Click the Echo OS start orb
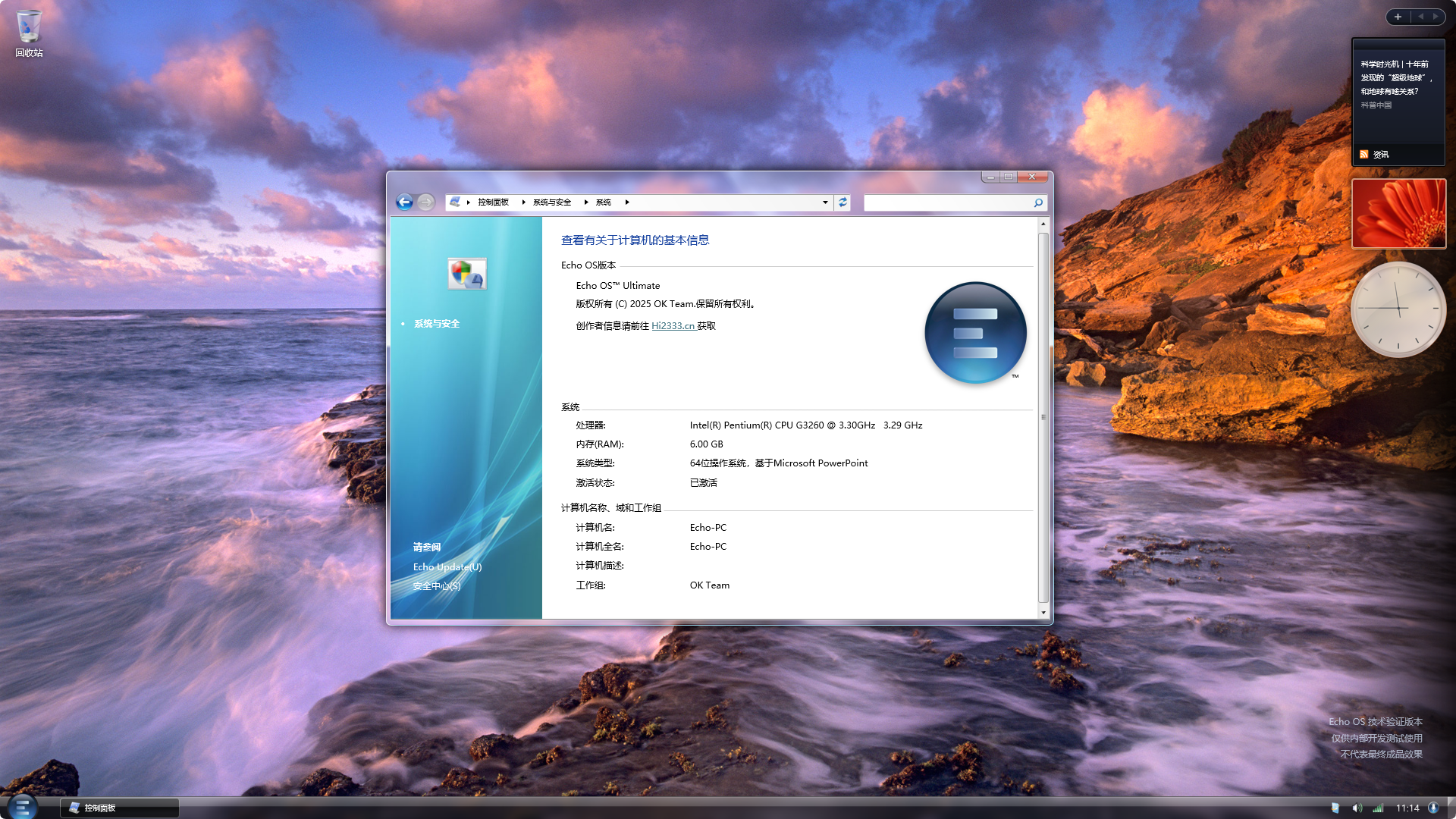The width and height of the screenshot is (1456, 819). (22, 807)
